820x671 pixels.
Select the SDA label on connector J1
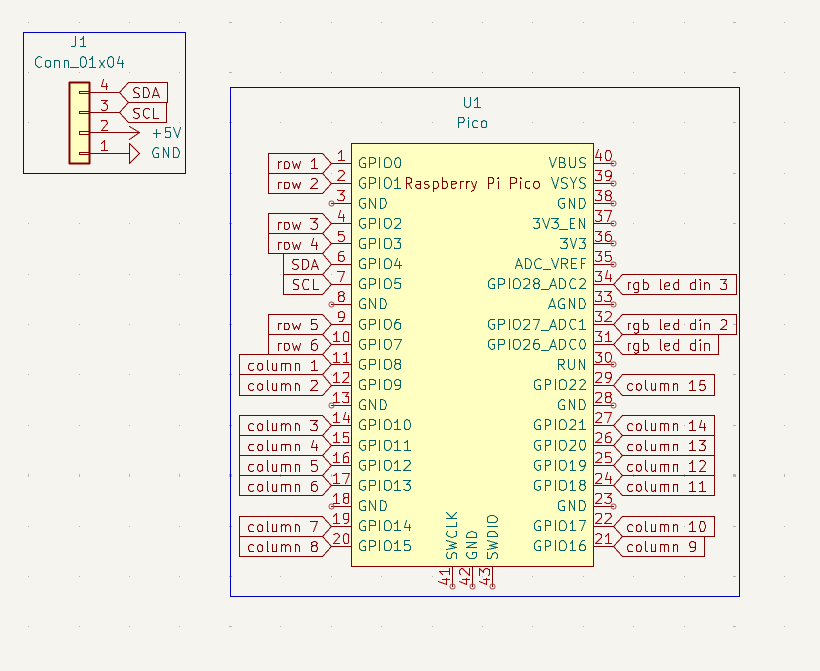(x=144, y=93)
